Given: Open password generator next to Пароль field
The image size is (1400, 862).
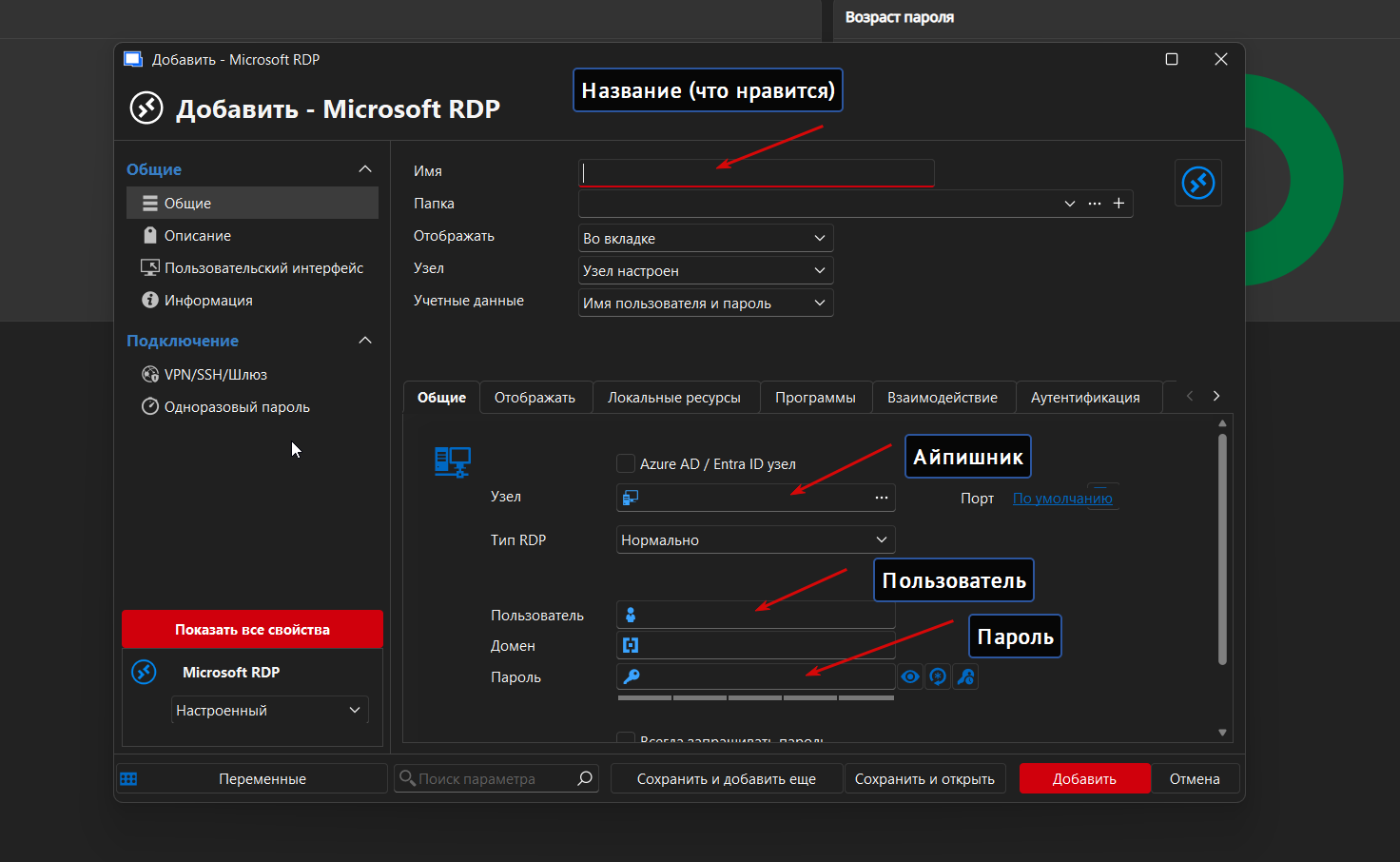Looking at the screenshot, I should click(938, 676).
